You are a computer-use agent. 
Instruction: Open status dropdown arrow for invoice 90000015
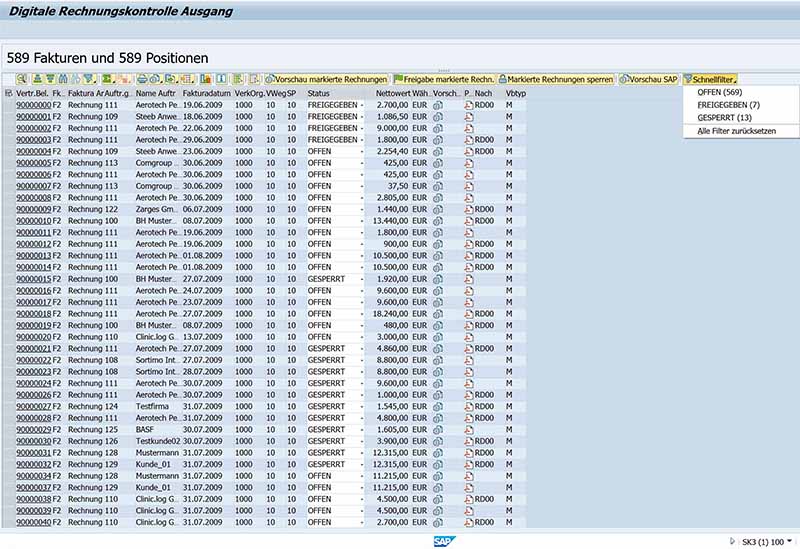pos(362,279)
